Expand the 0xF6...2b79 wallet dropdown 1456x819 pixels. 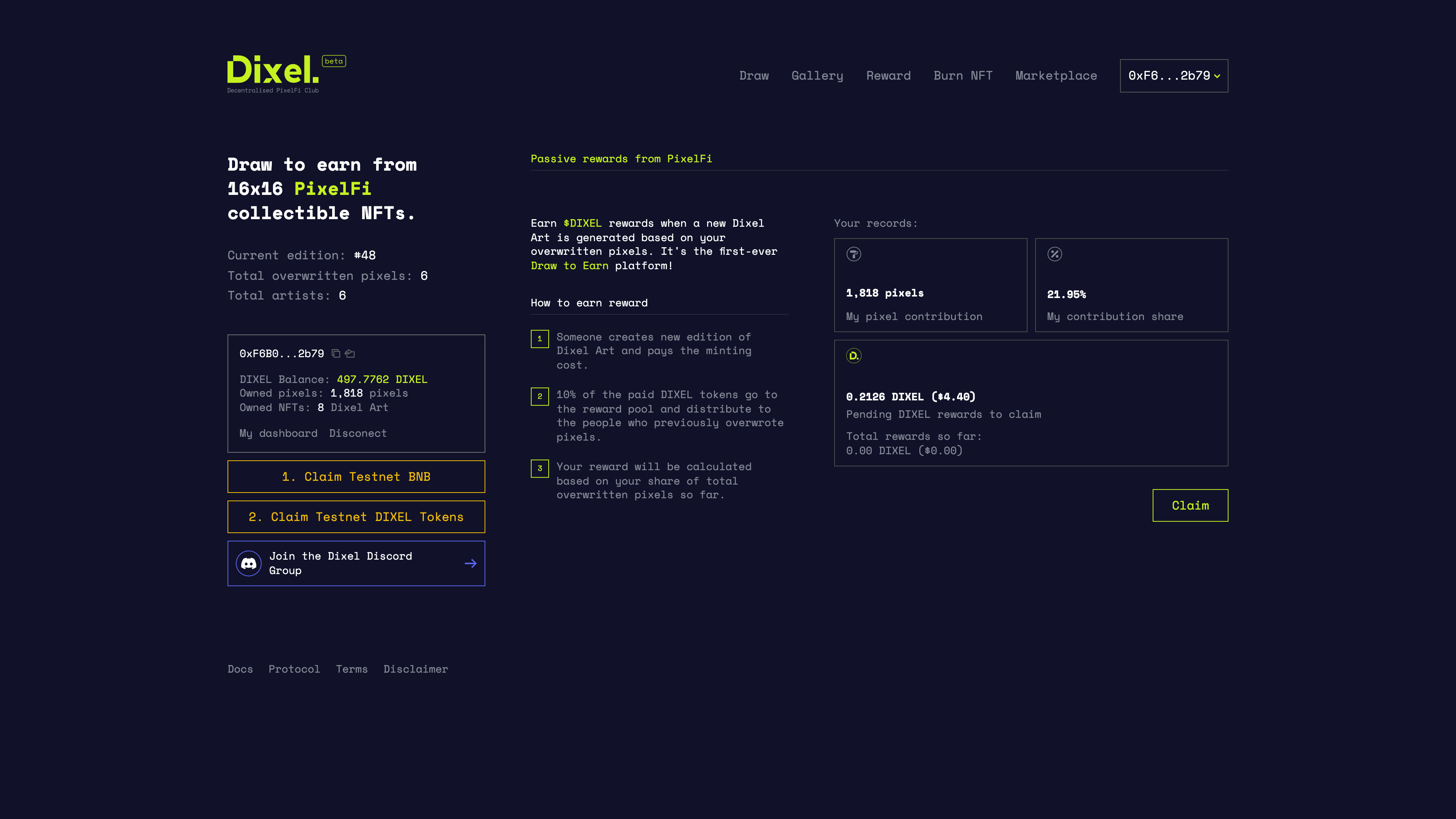click(x=1174, y=76)
